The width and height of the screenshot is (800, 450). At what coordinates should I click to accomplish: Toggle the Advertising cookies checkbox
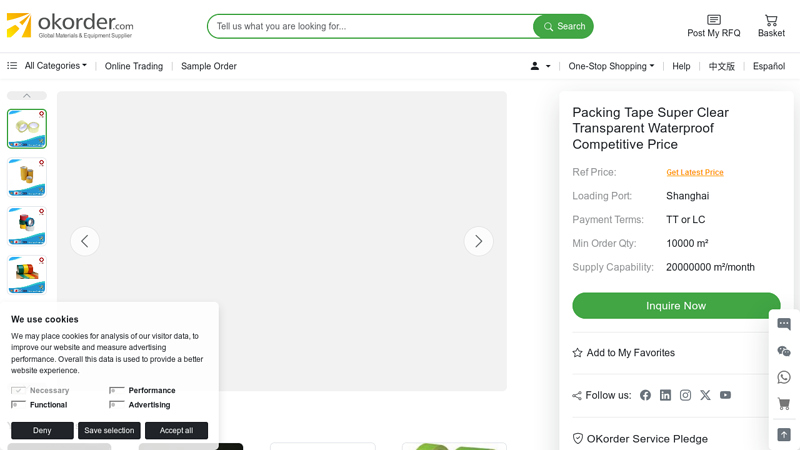(x=117, y=405)
